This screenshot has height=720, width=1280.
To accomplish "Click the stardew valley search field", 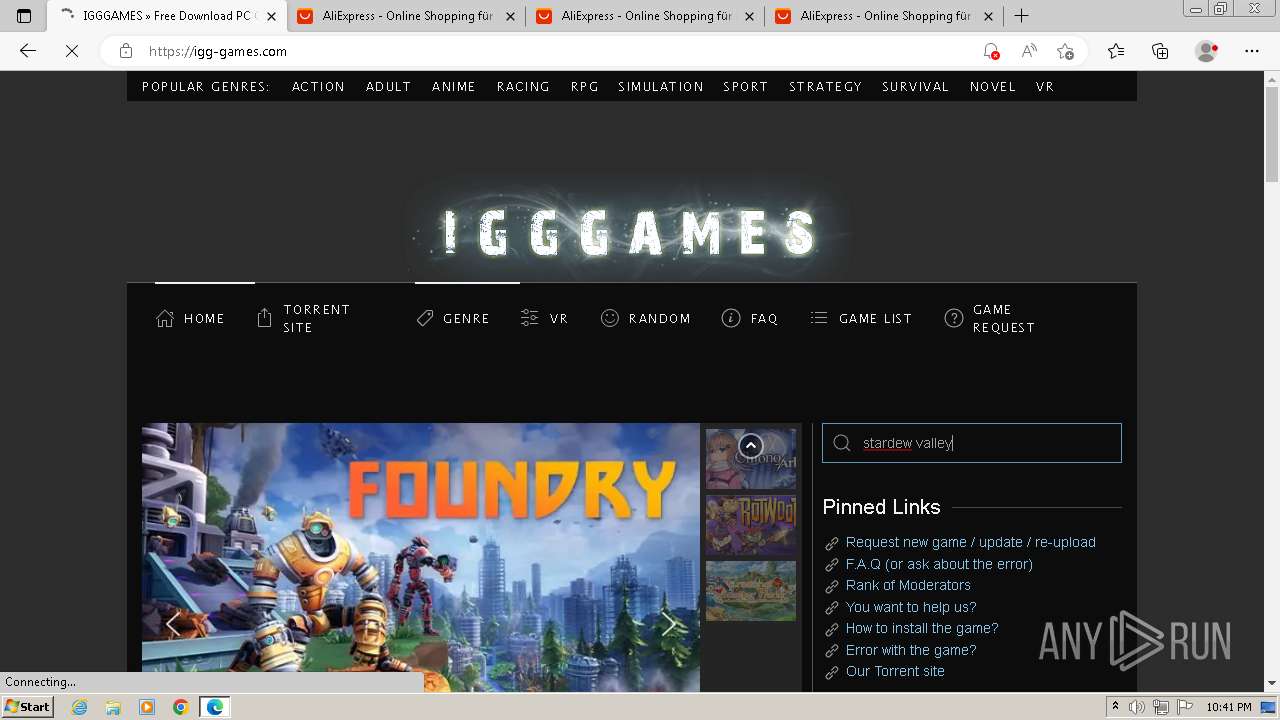I will (972, 443).
